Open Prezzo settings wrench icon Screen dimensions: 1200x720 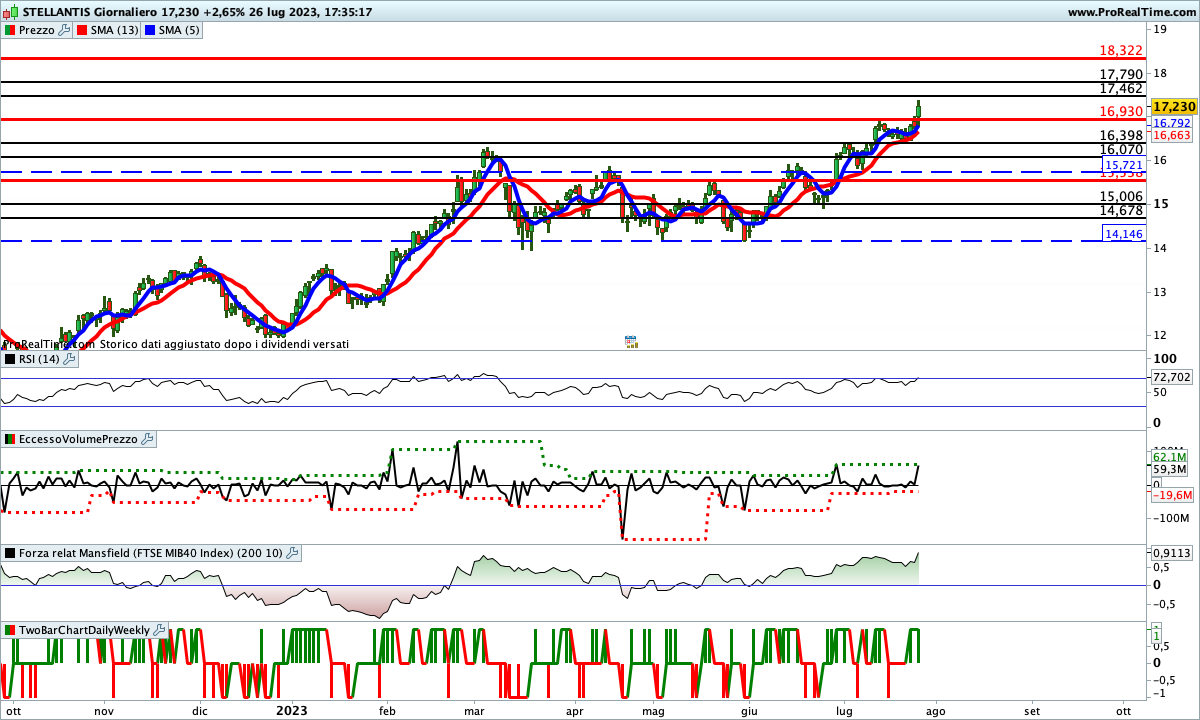pos(64,30)
